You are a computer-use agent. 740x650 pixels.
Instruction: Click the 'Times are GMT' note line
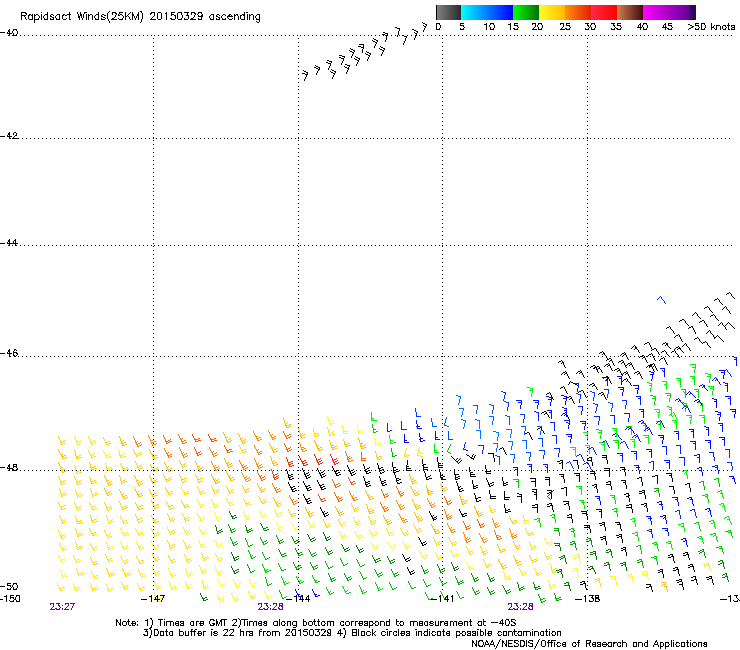[316, 623]
